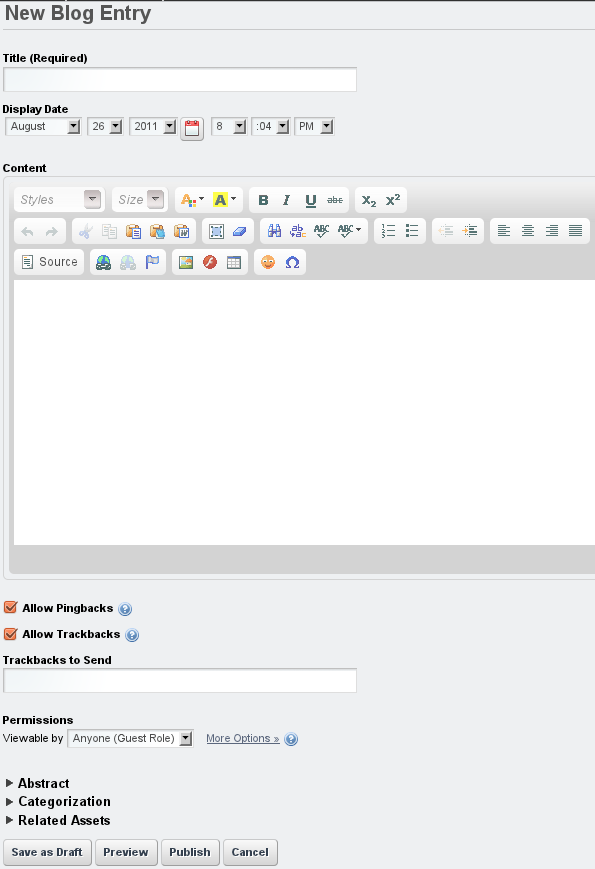Viewport: 595px width, 869px height.
Task: Expand the Related Assets section
Action: (x=58, y=820)
